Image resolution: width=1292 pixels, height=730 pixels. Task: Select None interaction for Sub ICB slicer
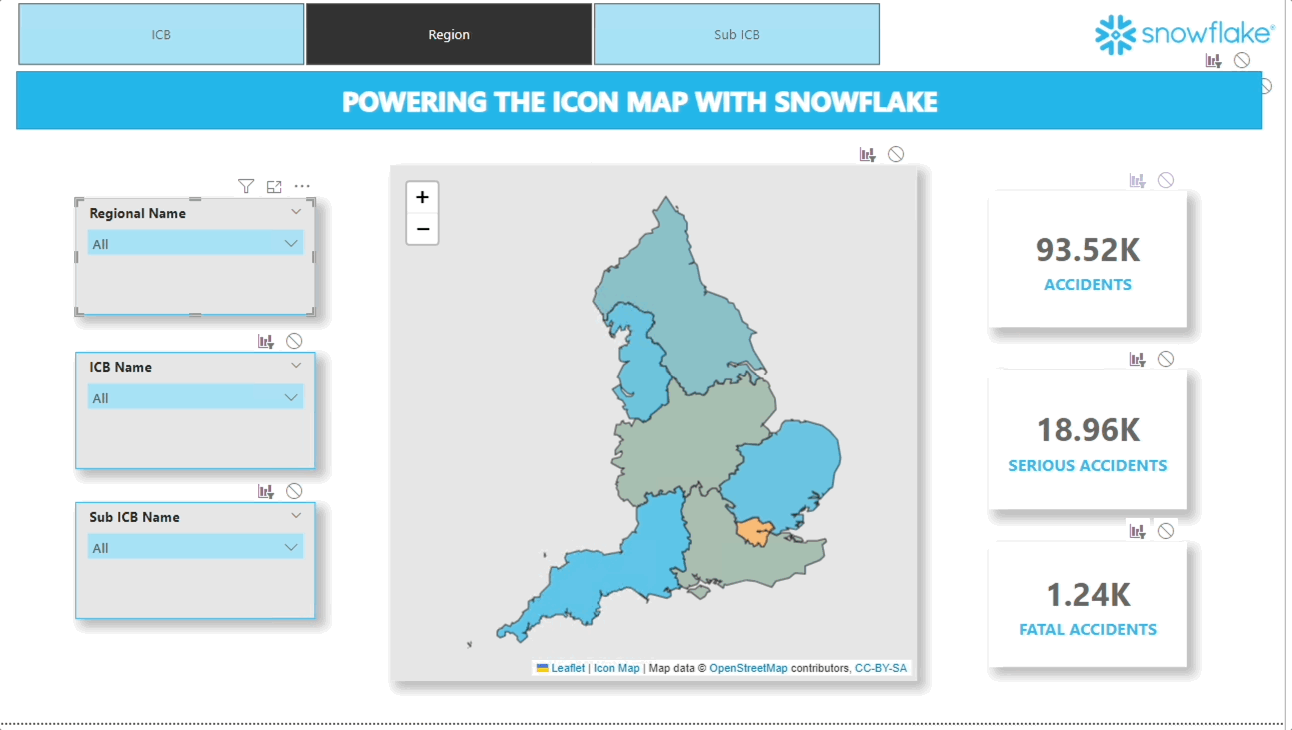tap(294, 490)
